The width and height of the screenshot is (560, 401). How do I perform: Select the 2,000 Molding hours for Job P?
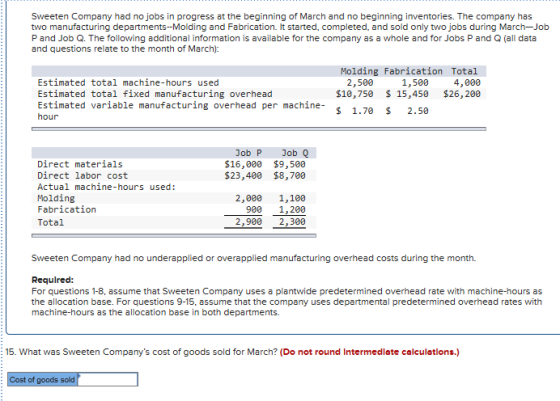pos(249,198)
